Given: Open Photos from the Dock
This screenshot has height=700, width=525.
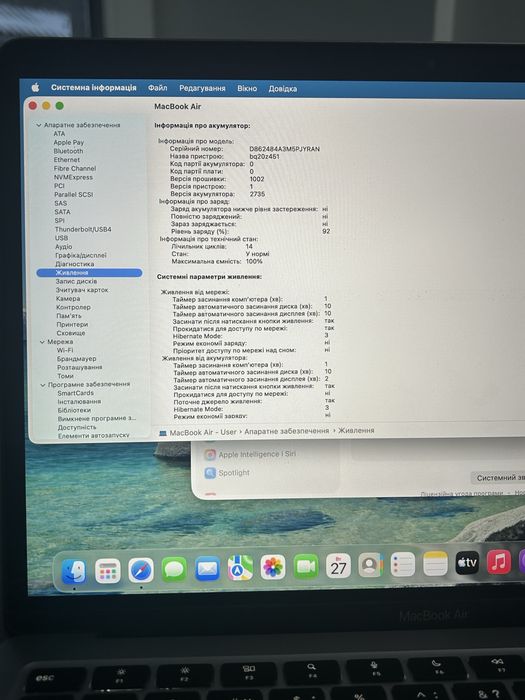Looking at the screenshot, I should coord(273,567).
